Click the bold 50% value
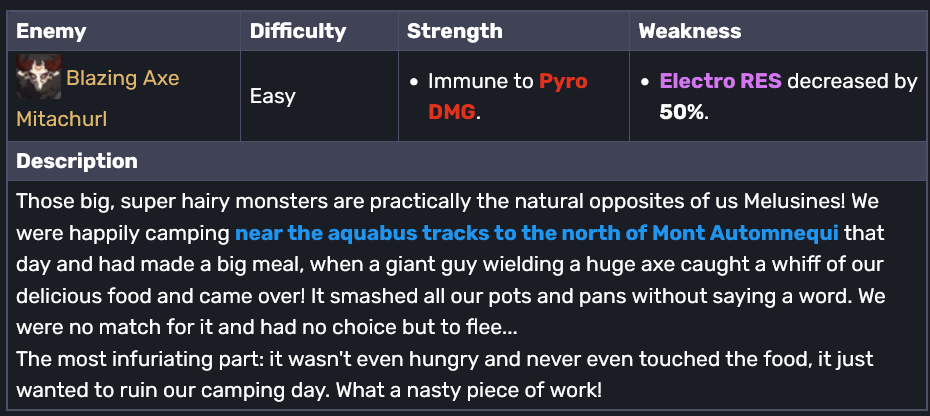The height and width of the screenshot is (416, 930). tap(682, 112)
